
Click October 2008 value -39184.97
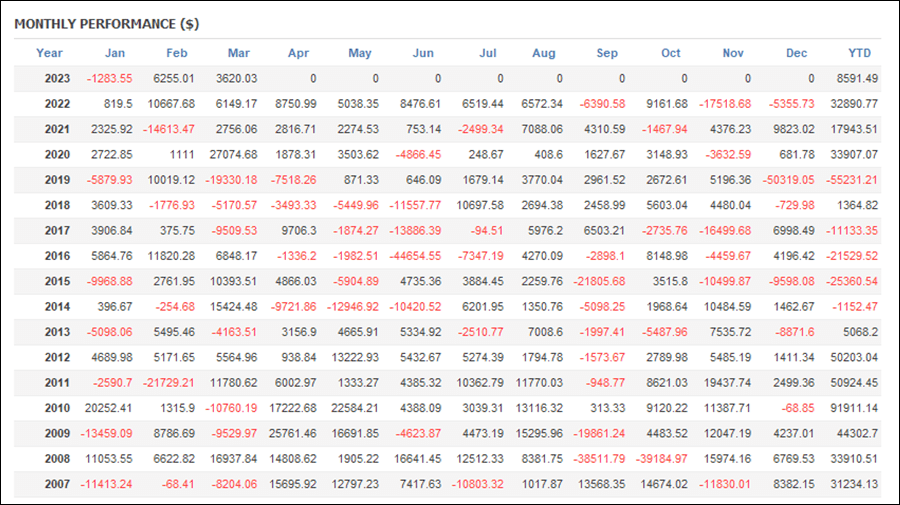pyautogui.click(x=661, y=459)
